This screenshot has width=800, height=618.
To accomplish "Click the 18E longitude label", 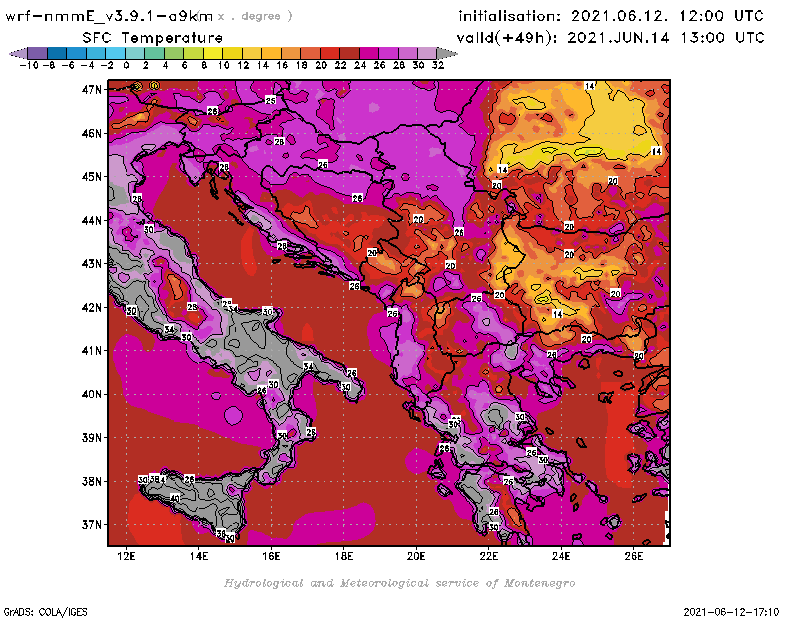I will (343, 556).
